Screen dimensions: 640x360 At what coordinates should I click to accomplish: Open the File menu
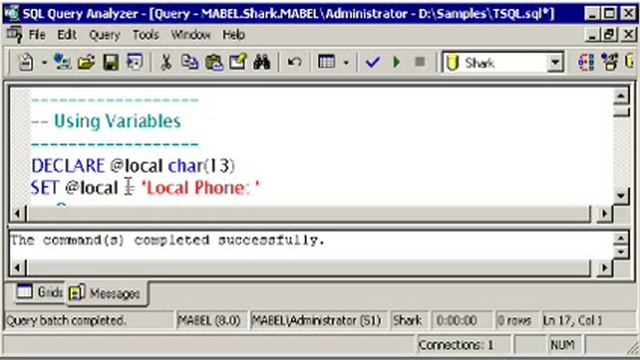(37, 35)
